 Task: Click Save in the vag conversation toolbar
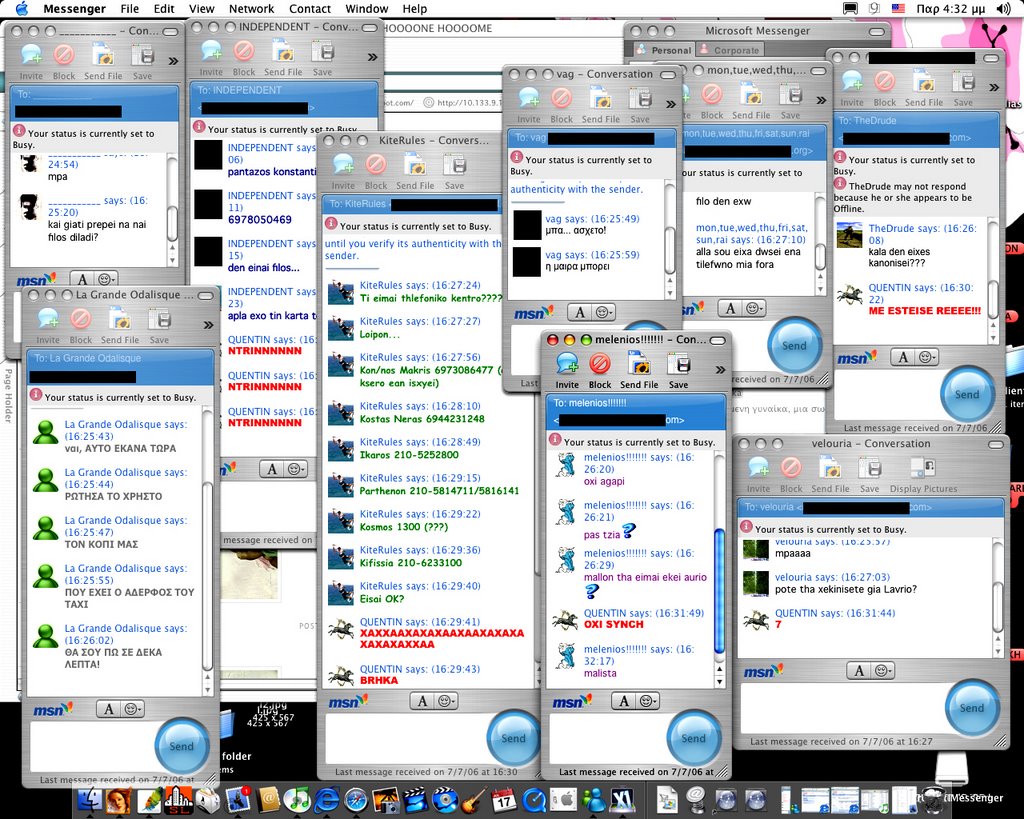pos(639,105)
